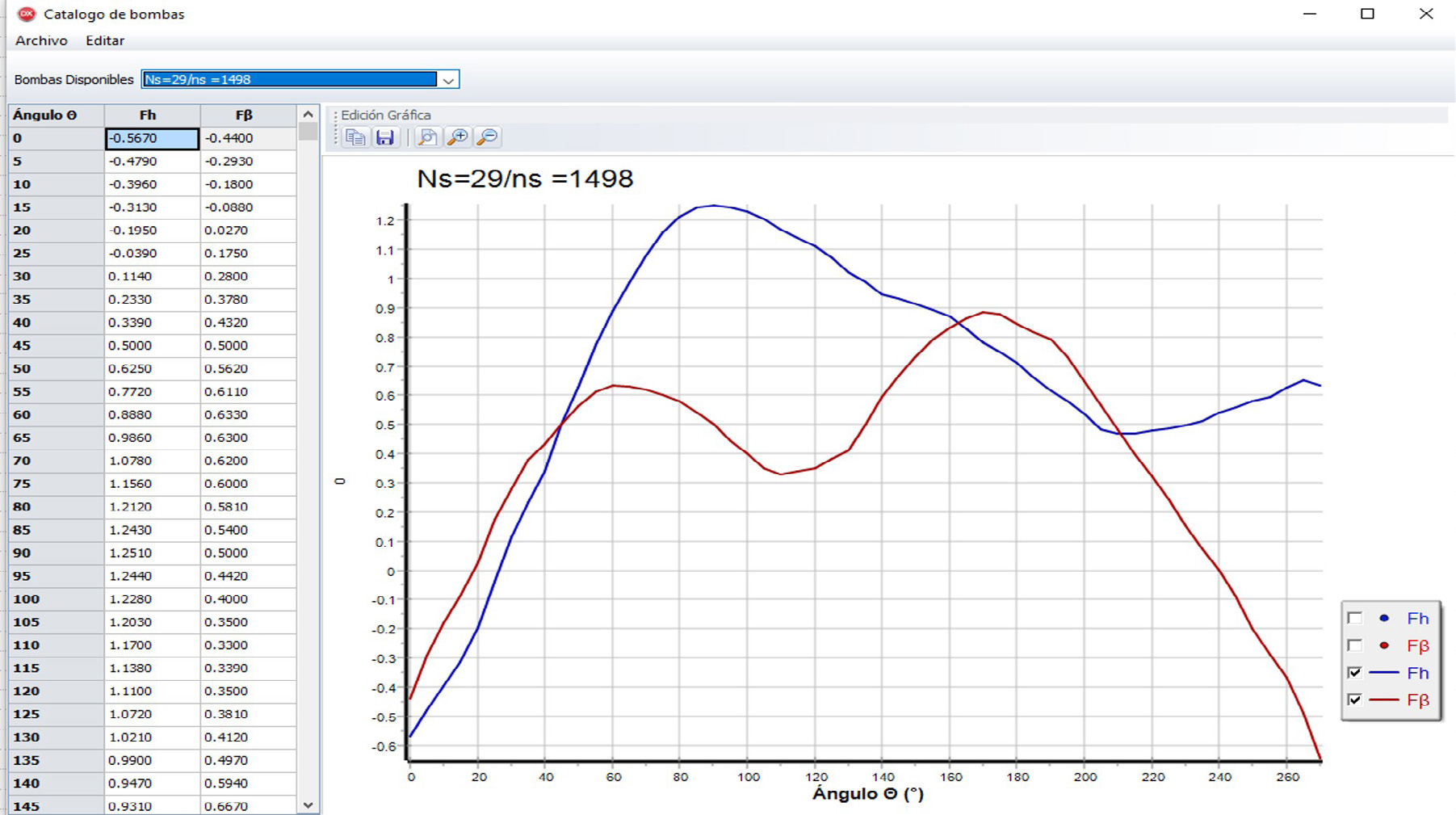Copy the chart with the copy icon
Image resolution: width=1456 pixels, height=815 pixels.
(x=355, y=137)
